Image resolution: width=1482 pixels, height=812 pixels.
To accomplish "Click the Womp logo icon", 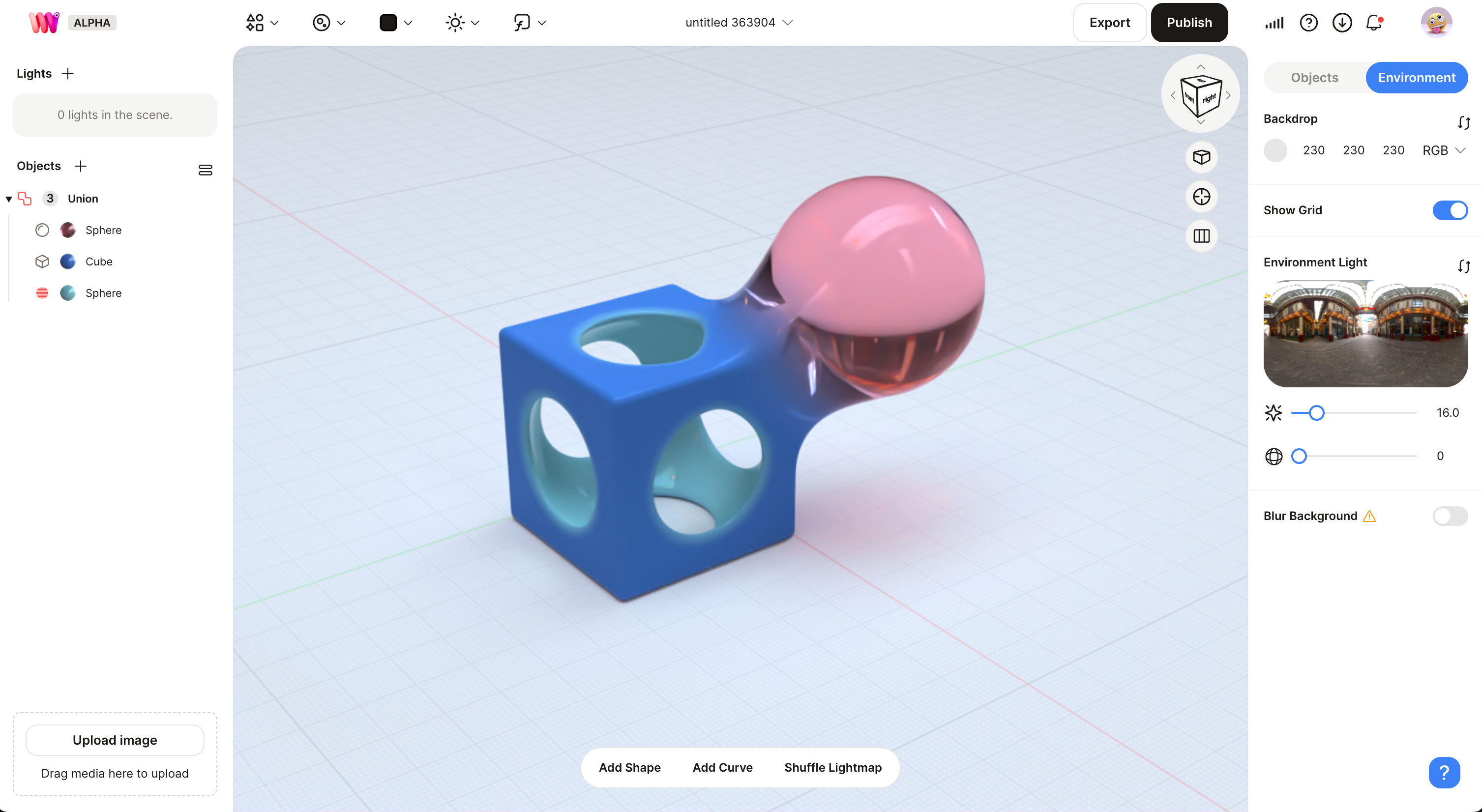I will [x=44, y=23].
